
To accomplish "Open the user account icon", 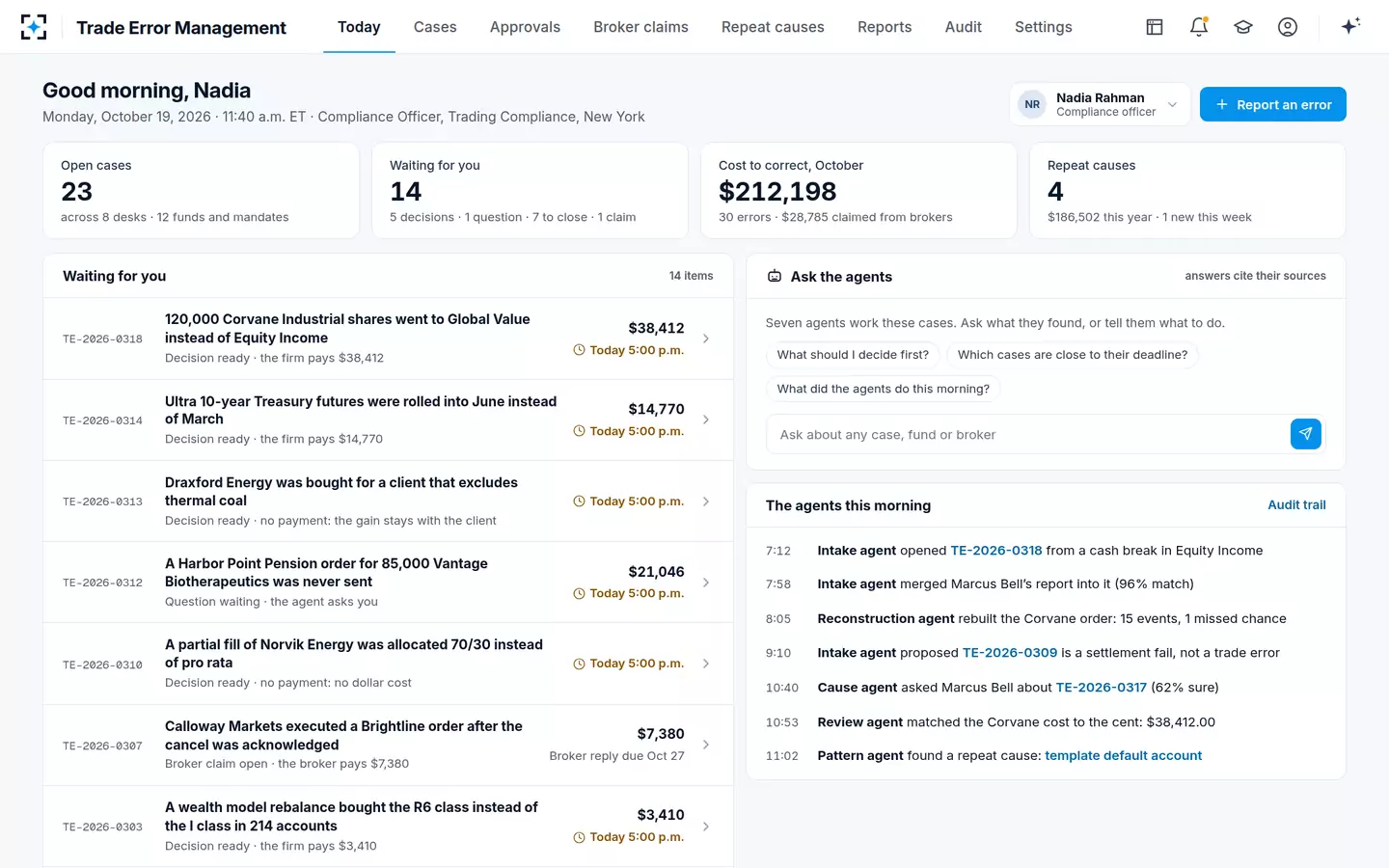I will (x=1288, y=27).
